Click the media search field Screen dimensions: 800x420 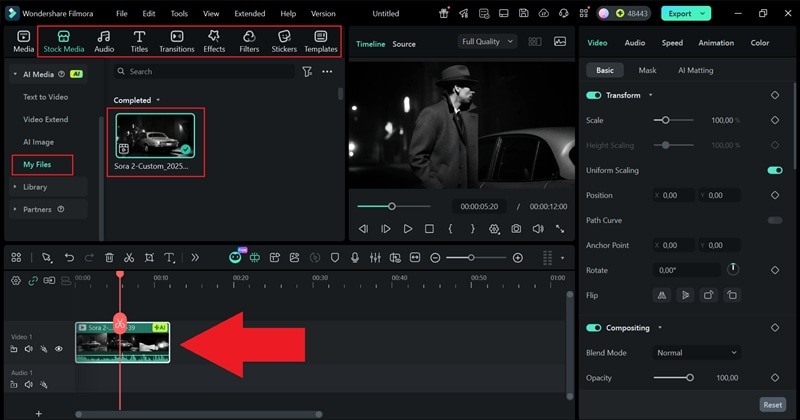(204, 71)
